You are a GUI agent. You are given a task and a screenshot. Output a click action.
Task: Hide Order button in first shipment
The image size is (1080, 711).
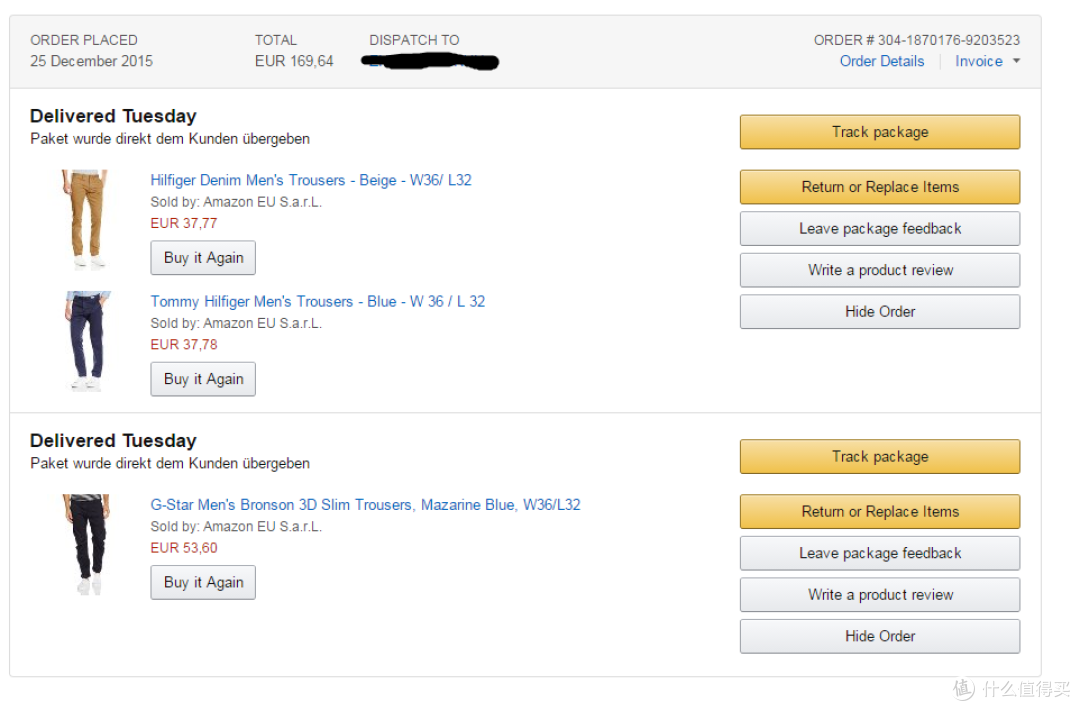pos(880,311)
